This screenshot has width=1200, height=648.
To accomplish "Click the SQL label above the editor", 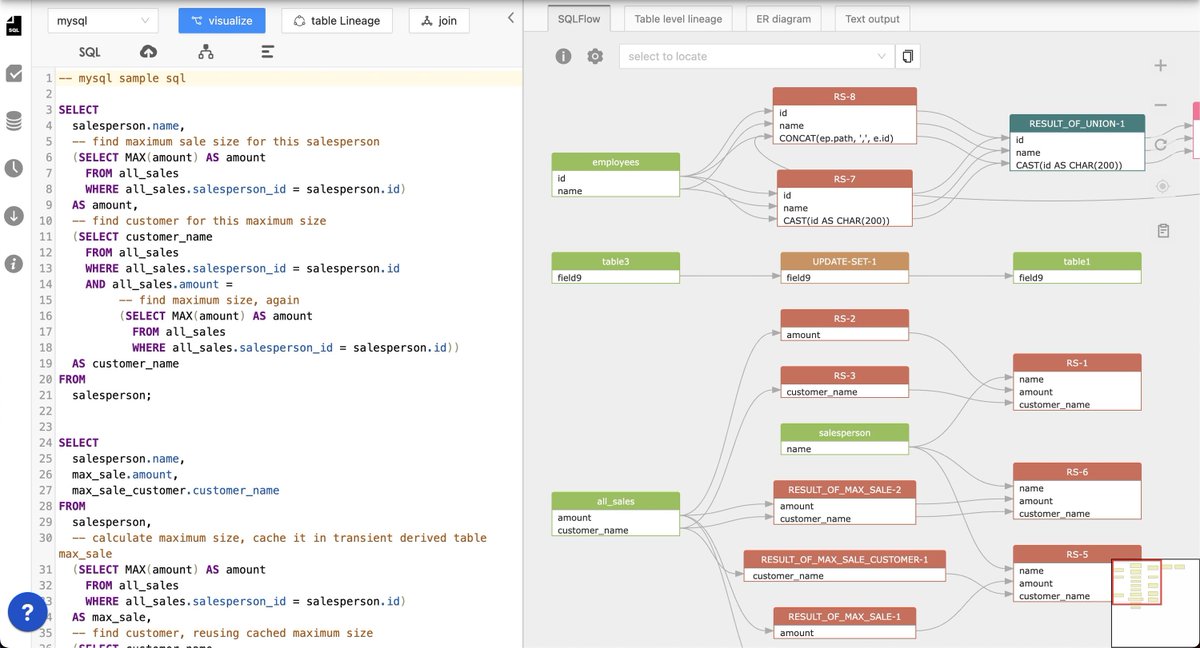I will pos(89,52).
